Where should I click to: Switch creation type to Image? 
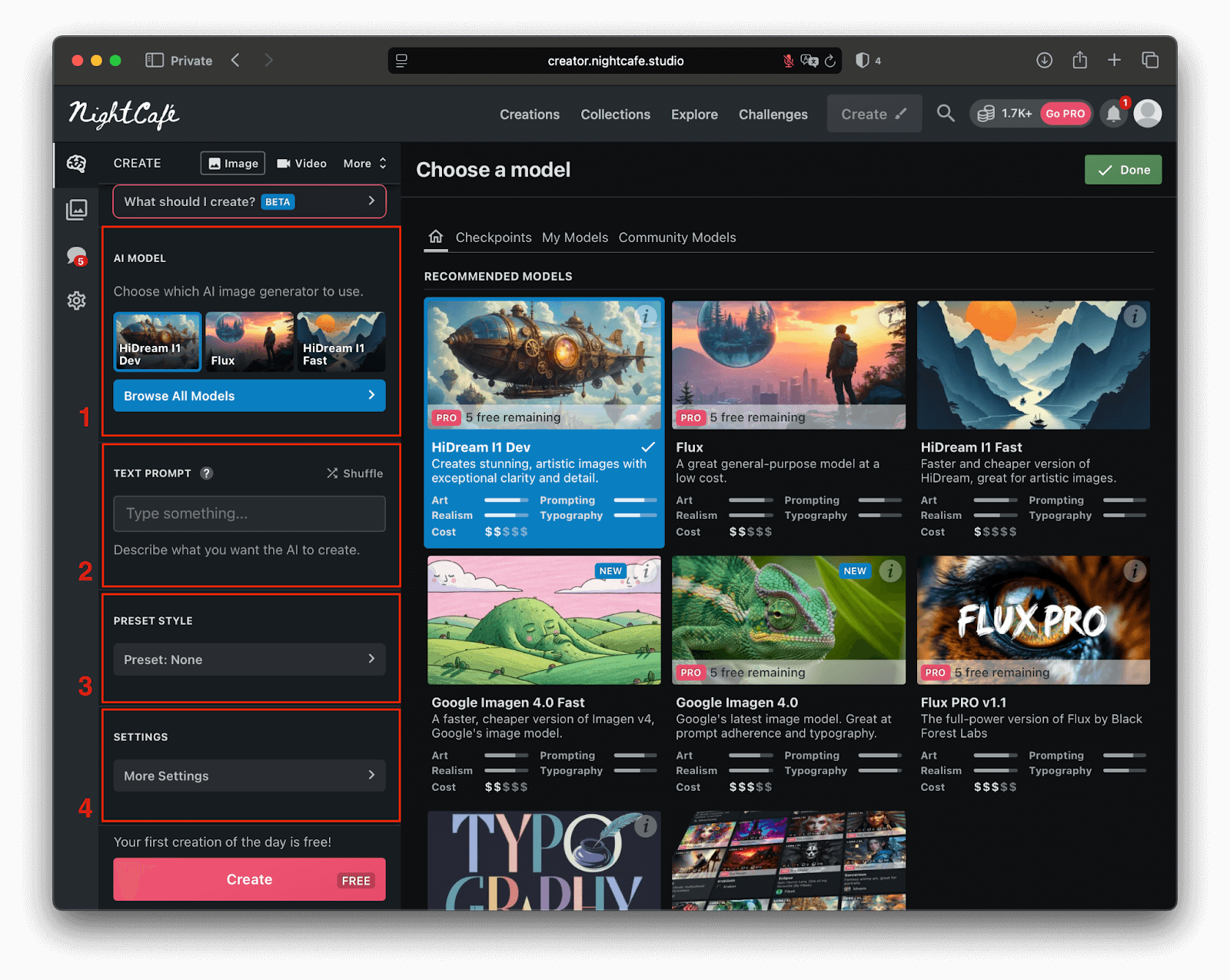[233, 164]
